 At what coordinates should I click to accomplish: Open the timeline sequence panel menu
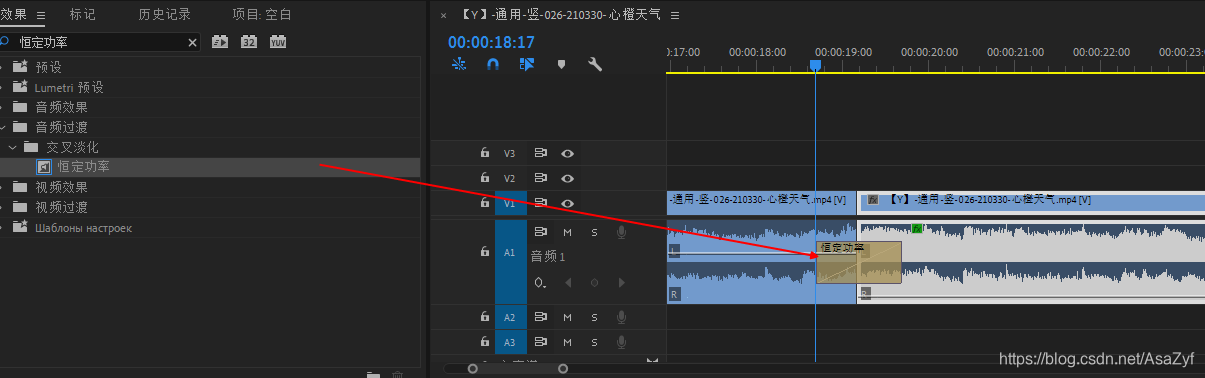[675, 15]
